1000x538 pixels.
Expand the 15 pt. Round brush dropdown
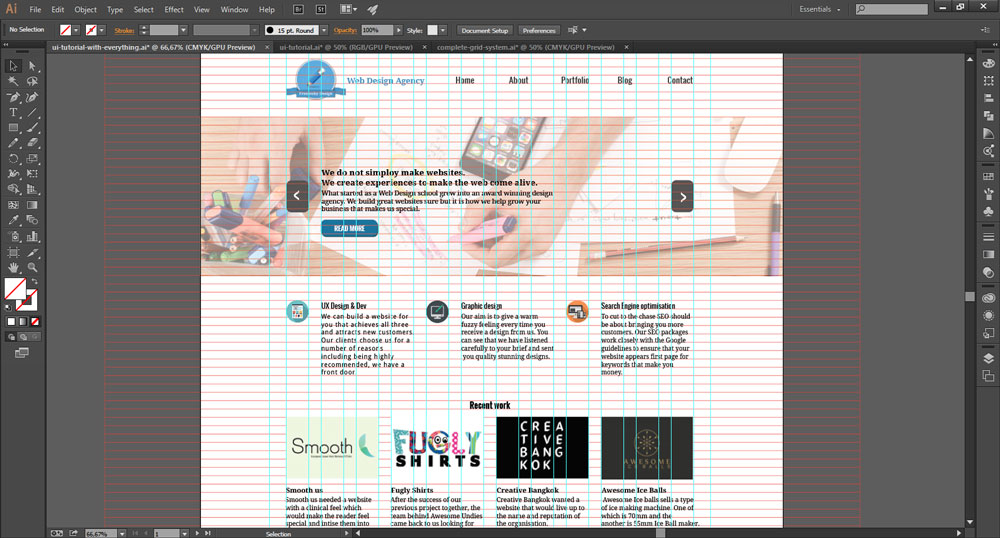click(326, 30)
